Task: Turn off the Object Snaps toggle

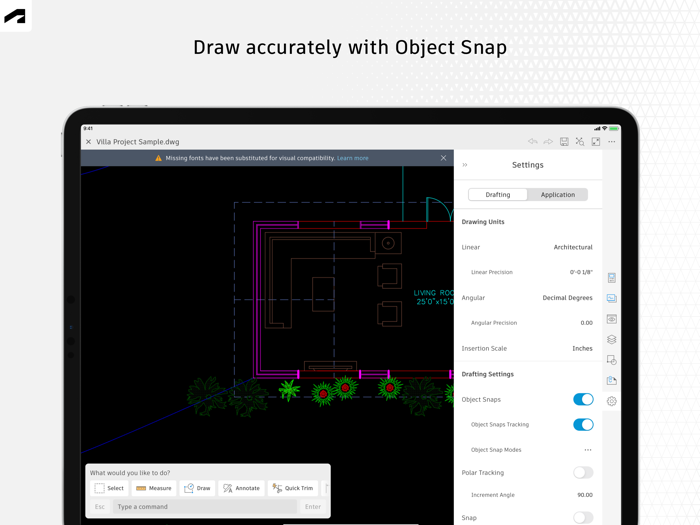Action: (x=583, y=399)
